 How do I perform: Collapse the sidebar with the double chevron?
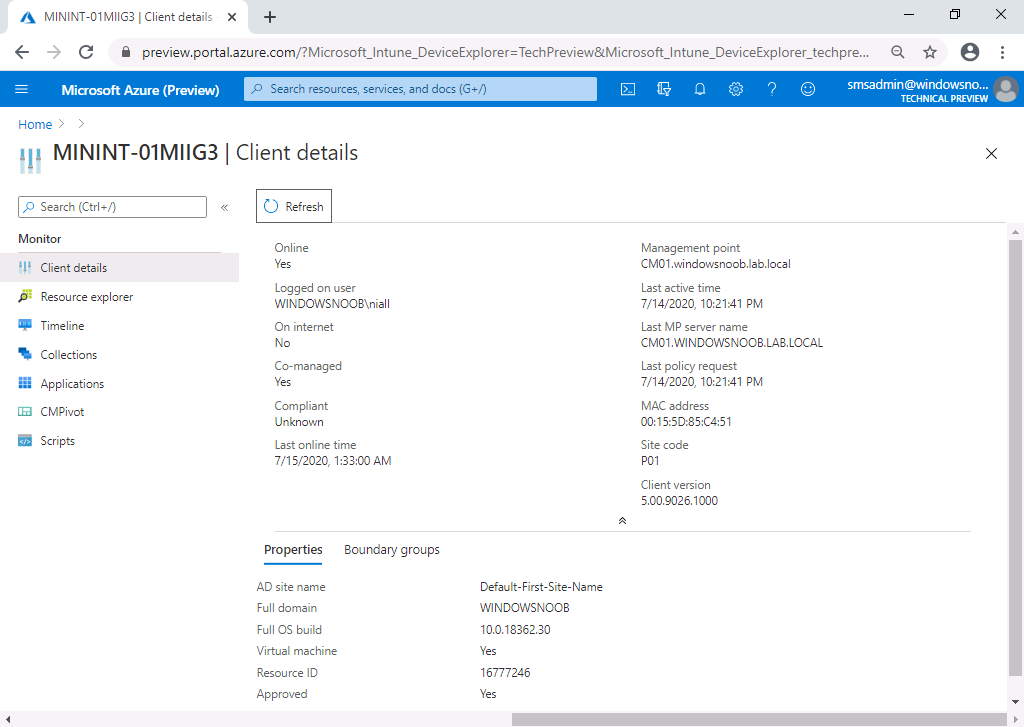[x=224, y=208]
